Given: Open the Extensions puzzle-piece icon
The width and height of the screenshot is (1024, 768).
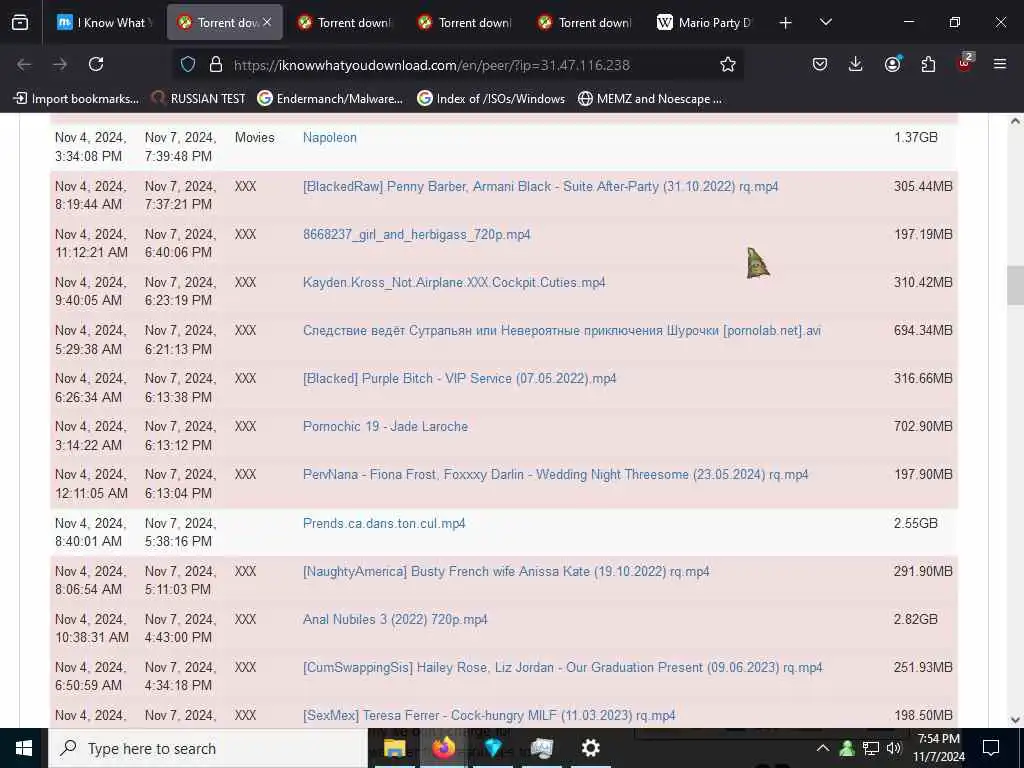Looking at the screenshot, I should tap(928, 64).
